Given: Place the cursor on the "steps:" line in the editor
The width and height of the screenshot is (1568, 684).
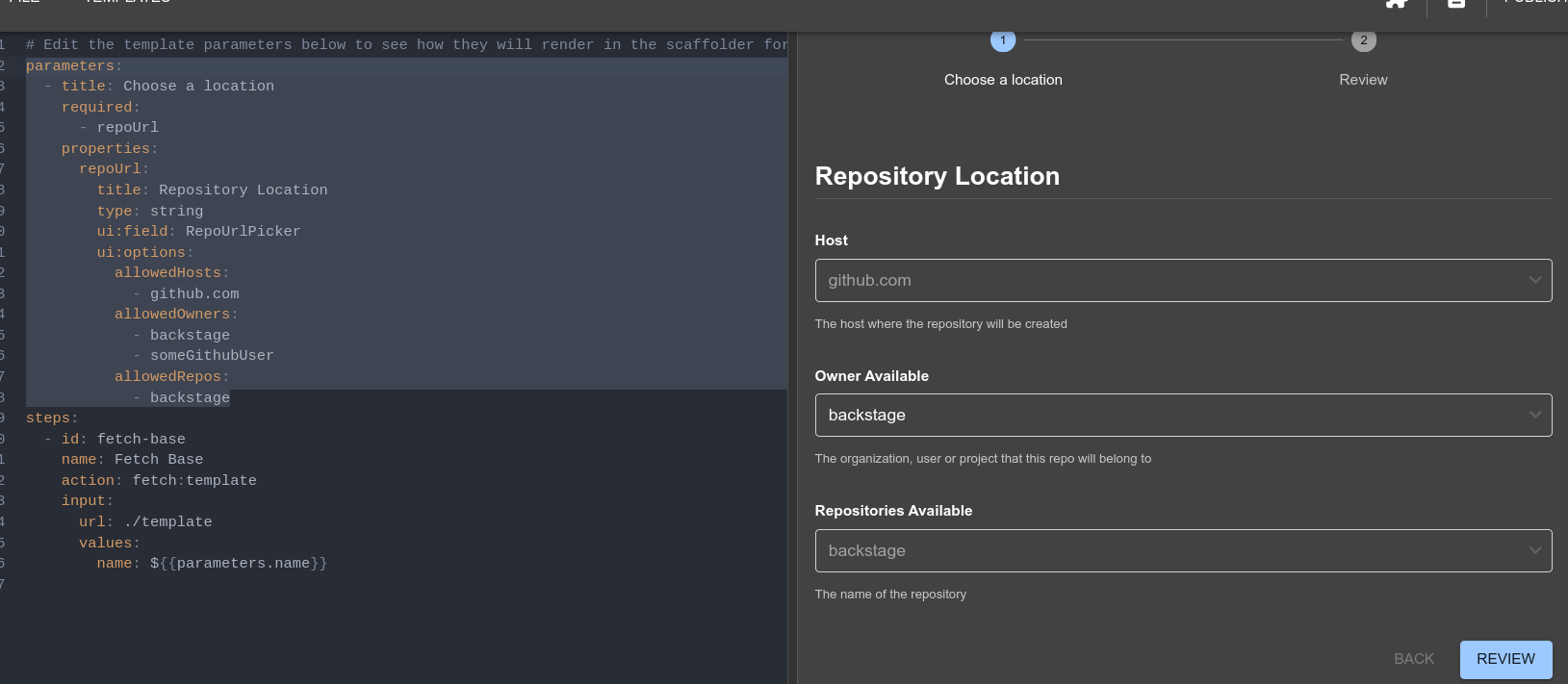Looking at the screenshot, I should click(x=52, y=418).
